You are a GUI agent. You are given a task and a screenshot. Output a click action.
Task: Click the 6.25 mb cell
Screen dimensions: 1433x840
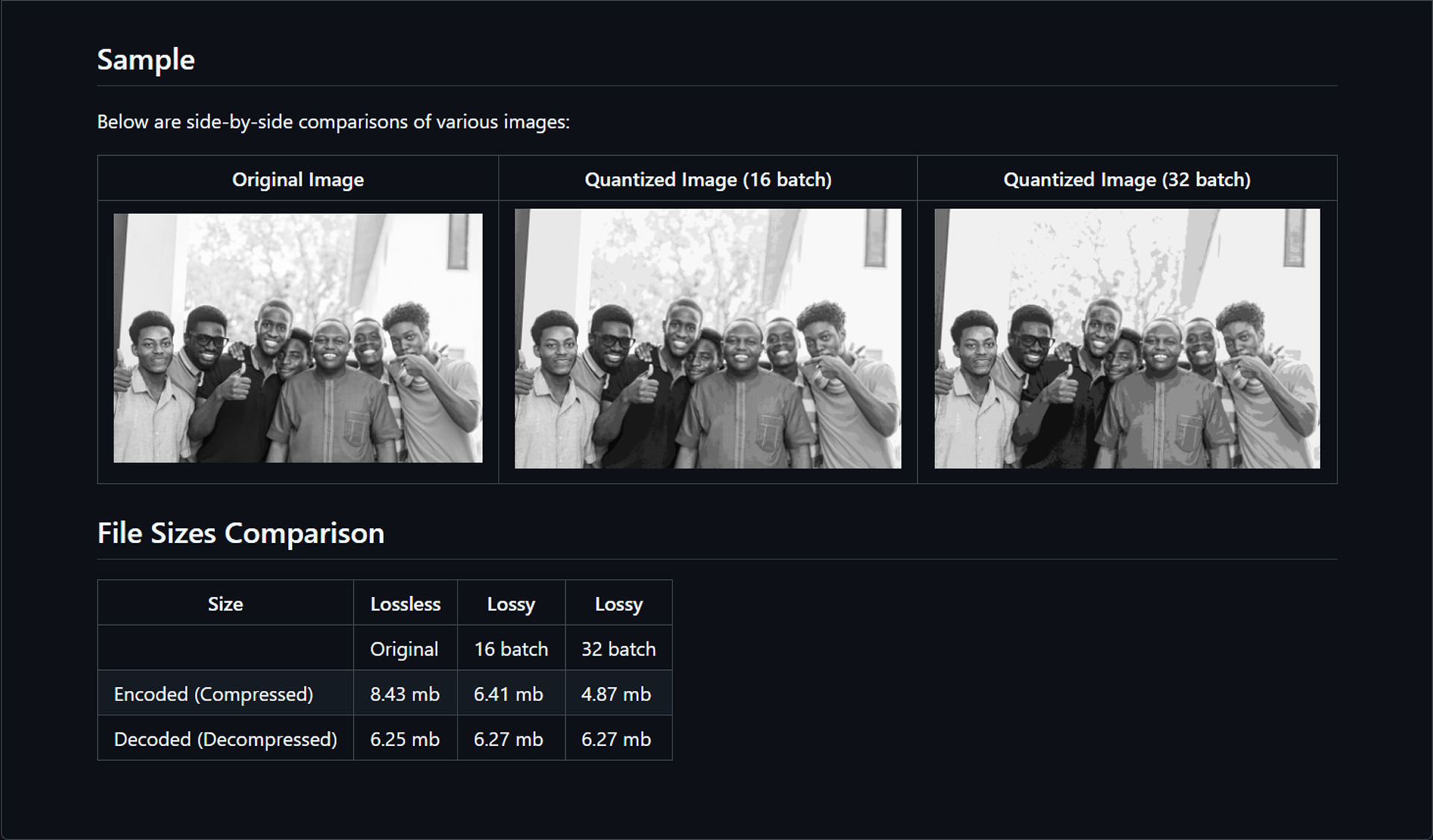pos(405,739)
